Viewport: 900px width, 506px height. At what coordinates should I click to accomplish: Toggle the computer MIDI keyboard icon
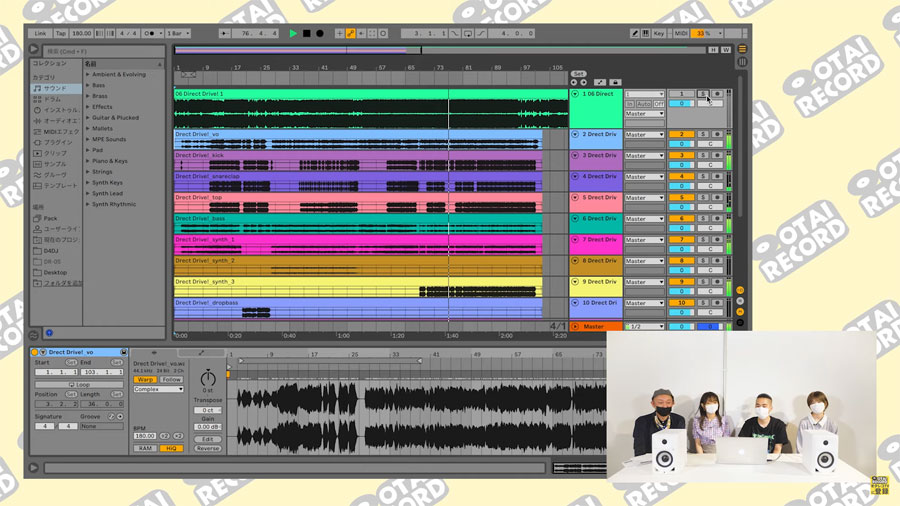click(x=646, y=33)
